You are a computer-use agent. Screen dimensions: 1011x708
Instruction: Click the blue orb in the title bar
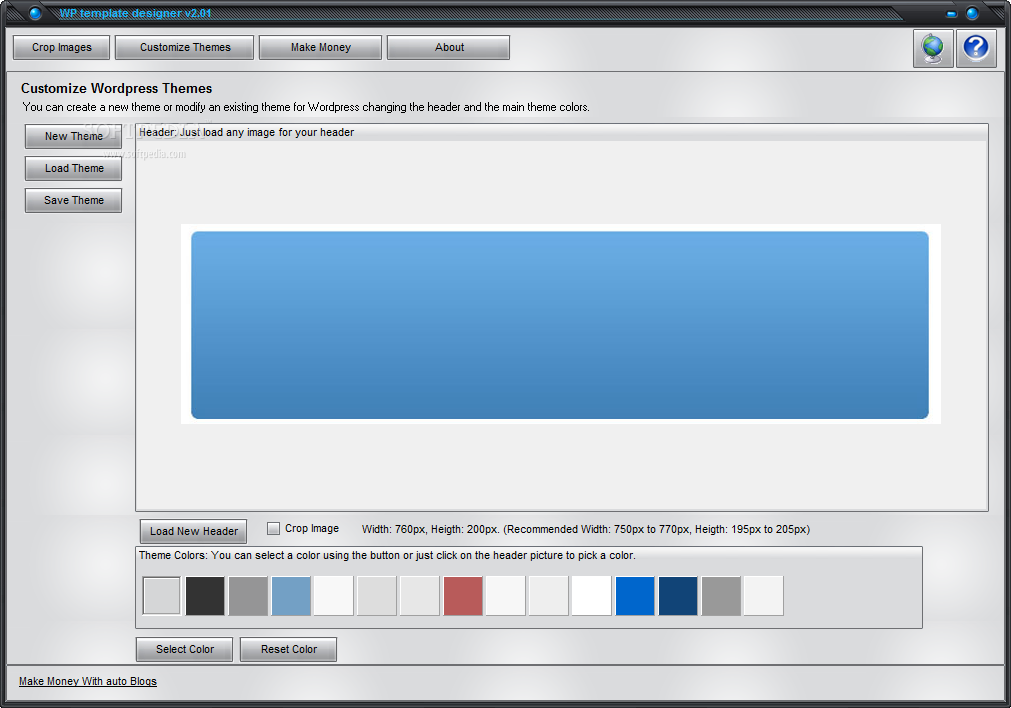(x=35, y=13)
